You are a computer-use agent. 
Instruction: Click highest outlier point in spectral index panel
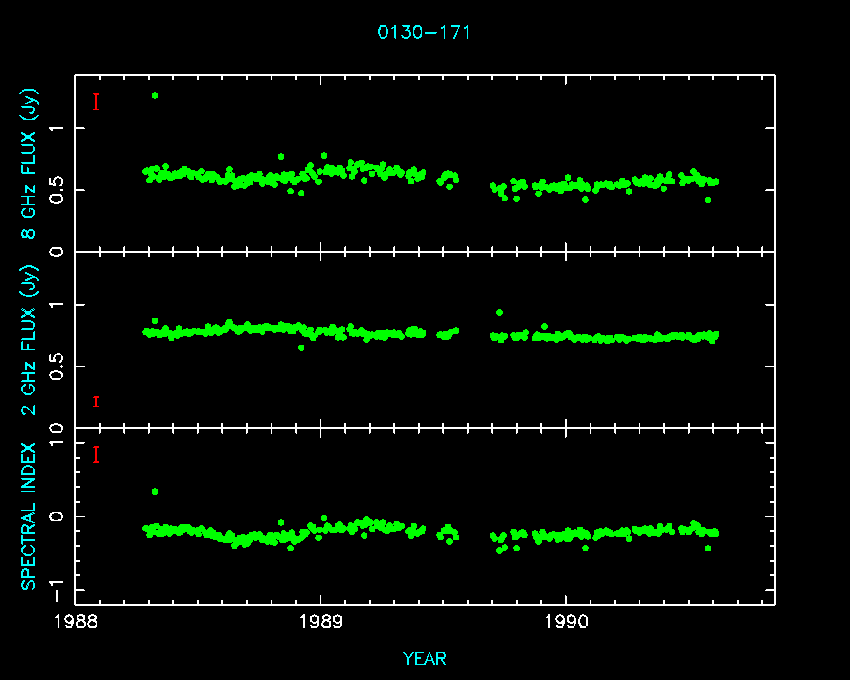[x=154, y=492]
